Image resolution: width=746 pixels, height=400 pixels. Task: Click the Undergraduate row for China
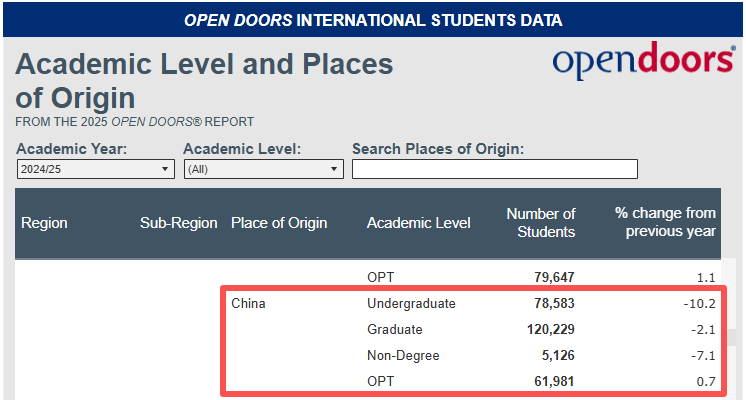(x=411, y=303)
